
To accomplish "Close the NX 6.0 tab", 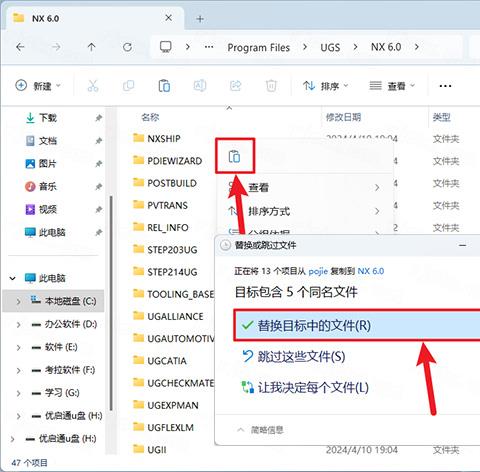I will pos(169,18).
